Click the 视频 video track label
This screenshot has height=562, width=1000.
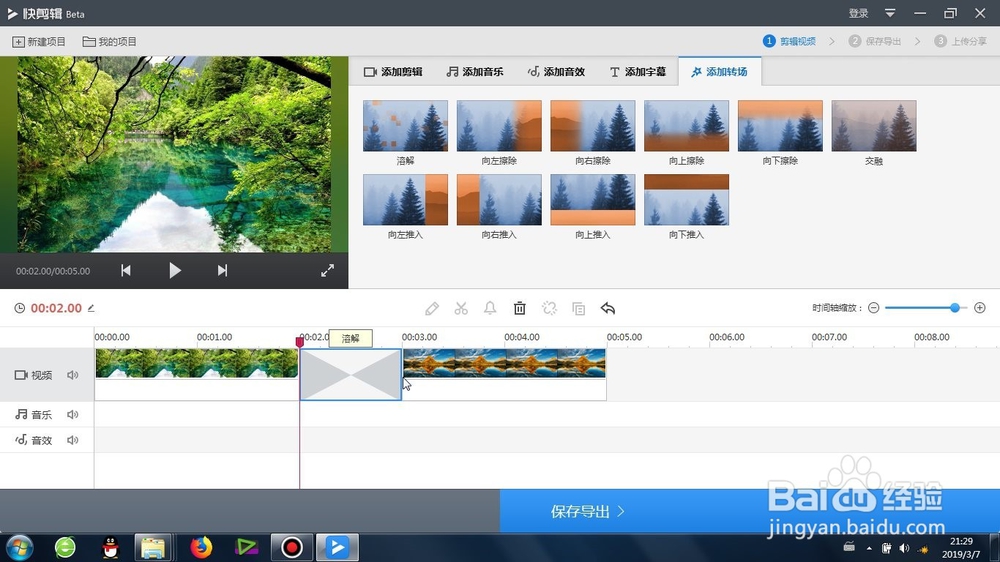(x=34, y=375)
